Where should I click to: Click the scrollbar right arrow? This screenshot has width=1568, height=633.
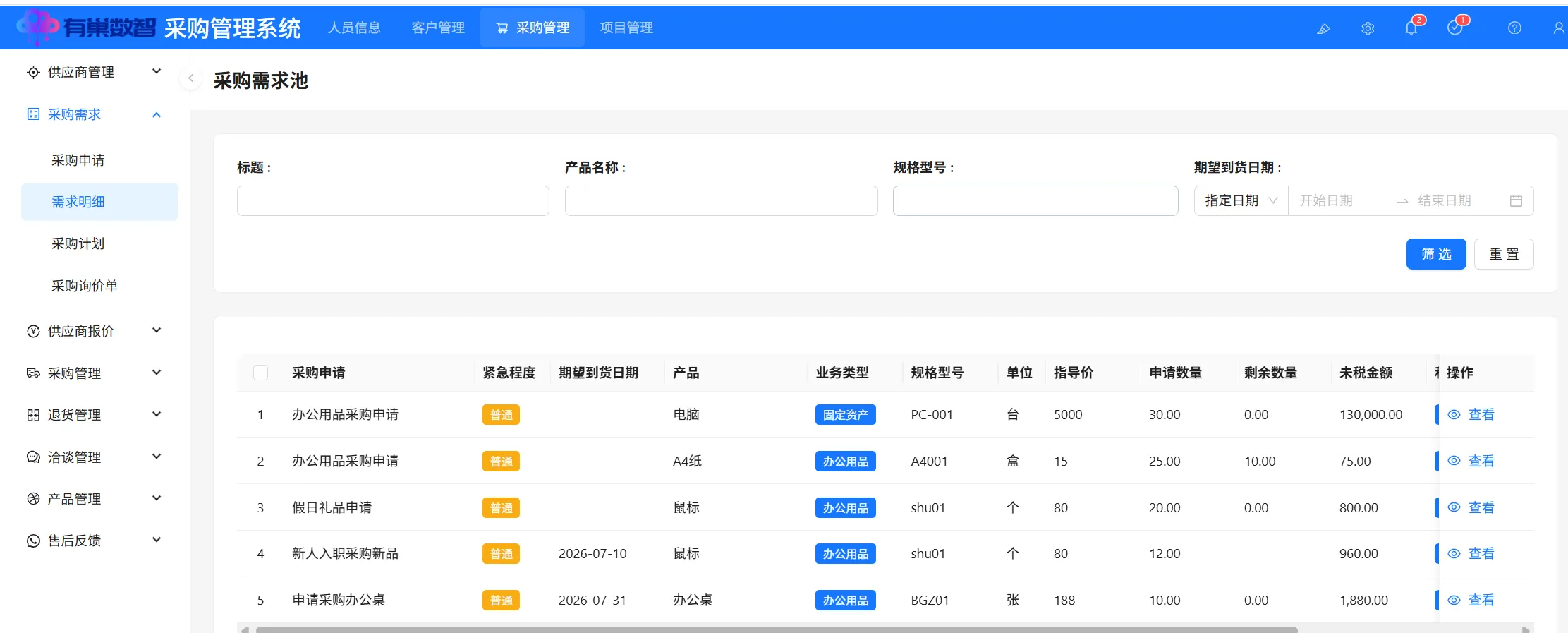[x=1526, y=629]
